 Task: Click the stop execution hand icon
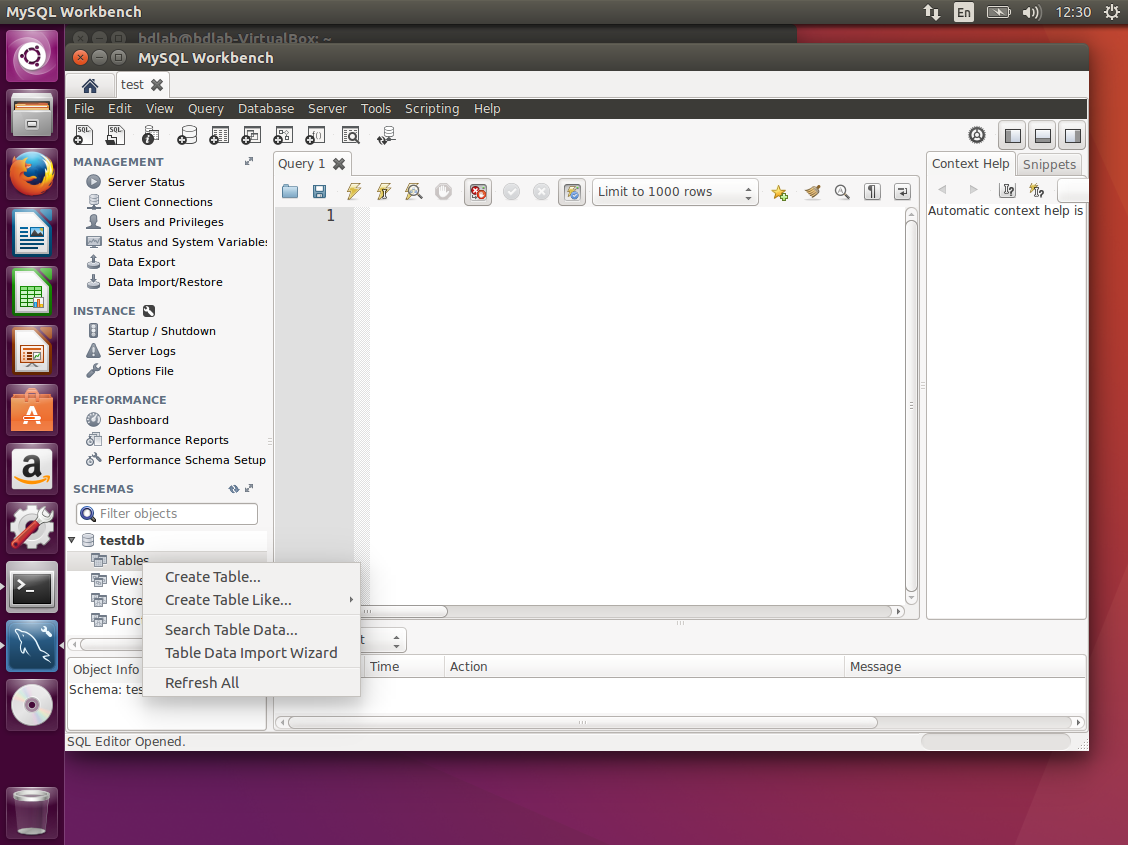pos(443,191)
